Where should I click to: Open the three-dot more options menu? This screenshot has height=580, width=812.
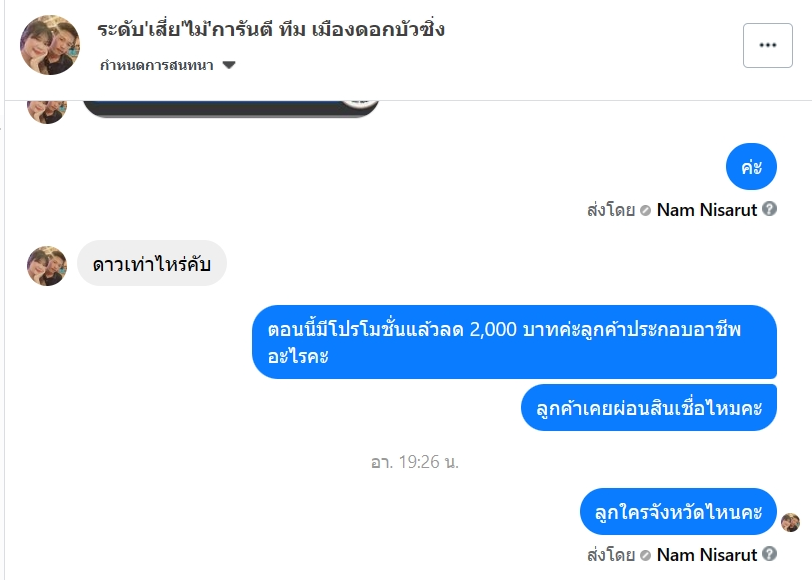[x=767, y=45]
